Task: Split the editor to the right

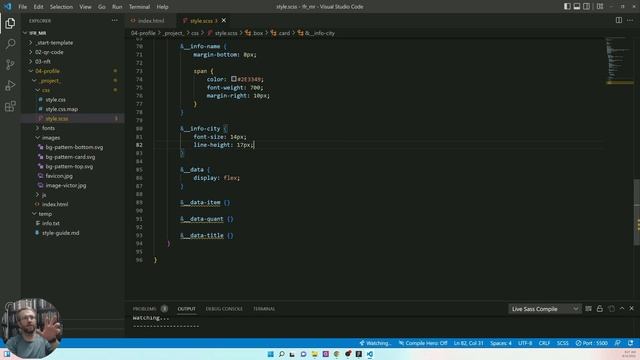Action: pos(619,20)
